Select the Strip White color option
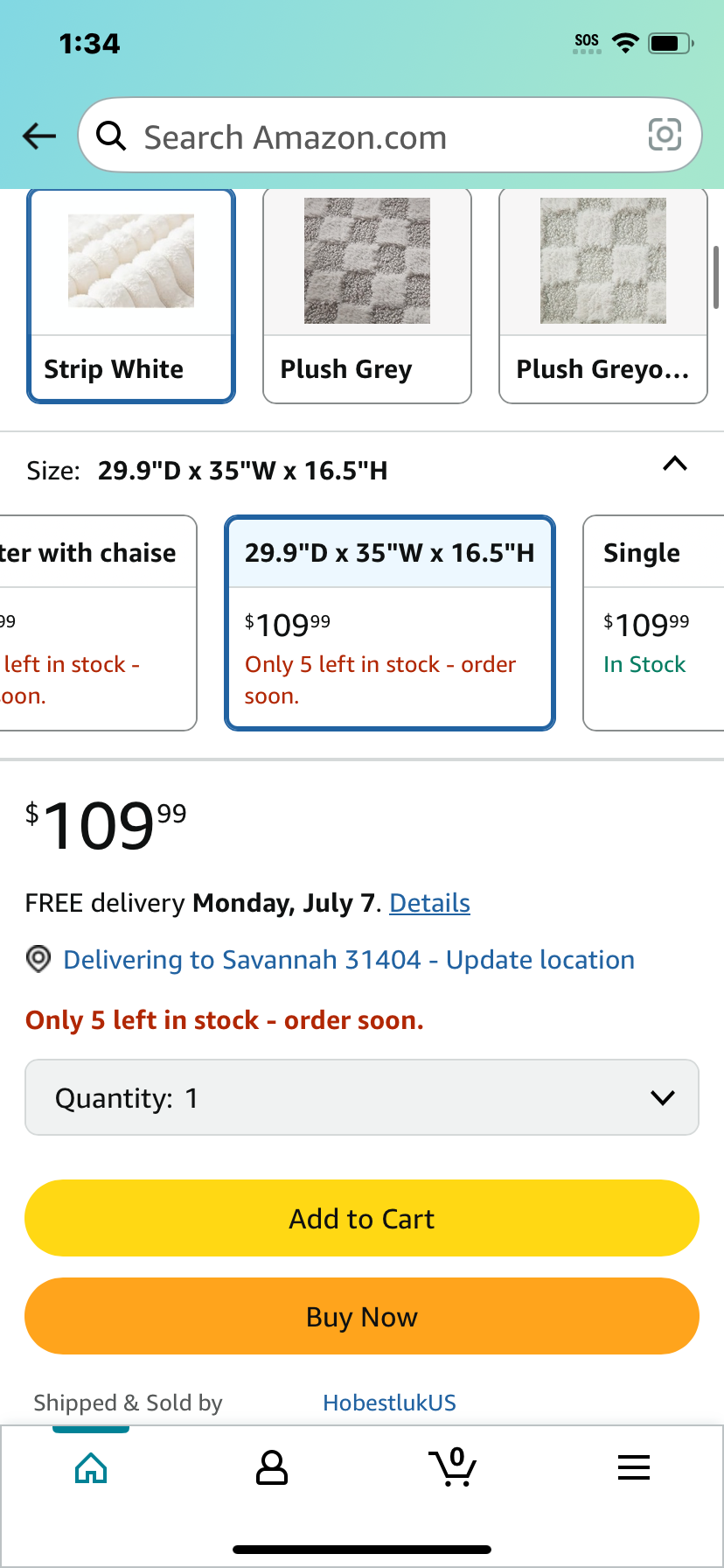This screenshot has height=1568, width=724. pos(131,296)
